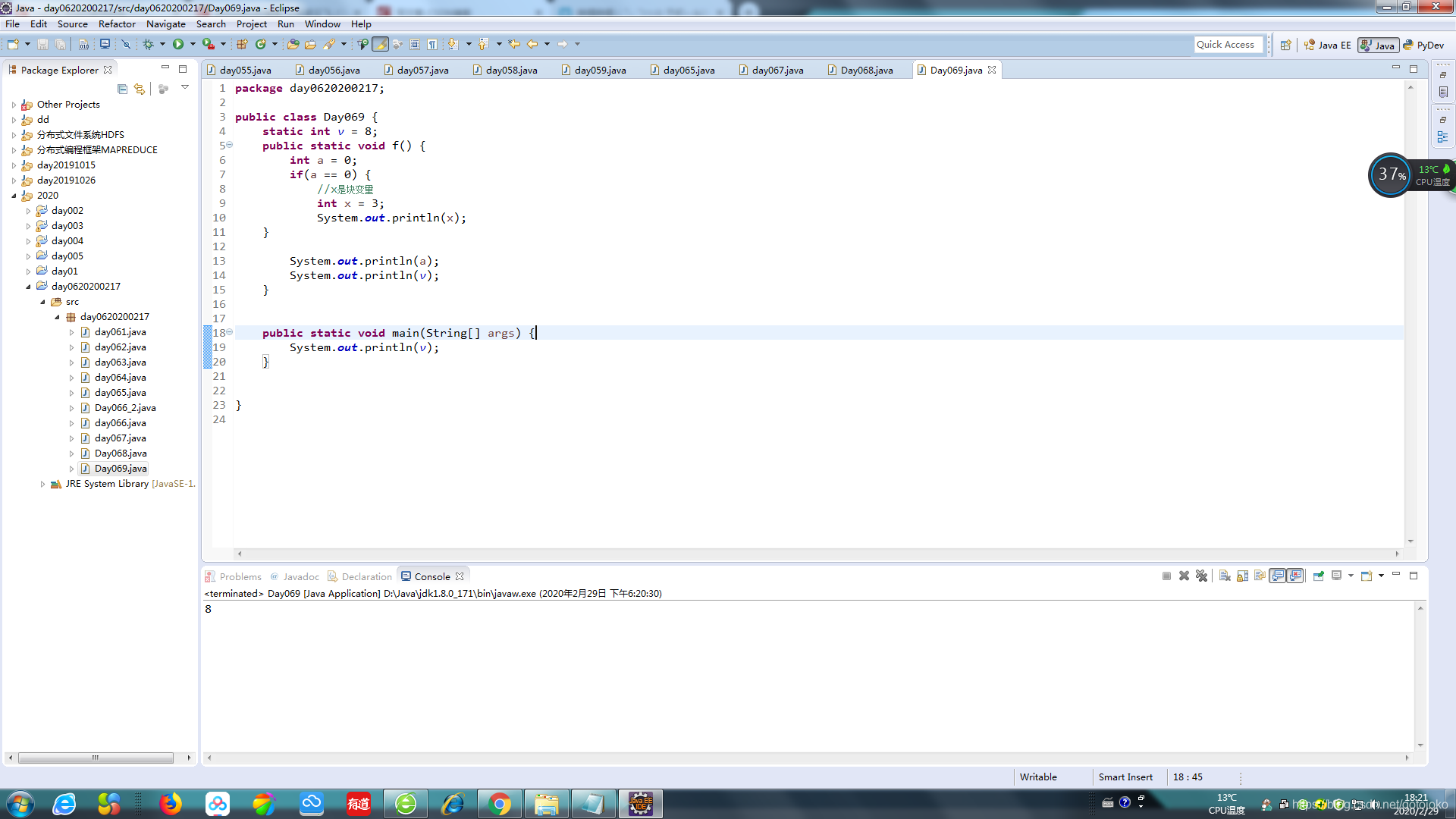Expand the day20191015 project
Viewport: 1456px width, 819px height.
click(x=14, y=165)
